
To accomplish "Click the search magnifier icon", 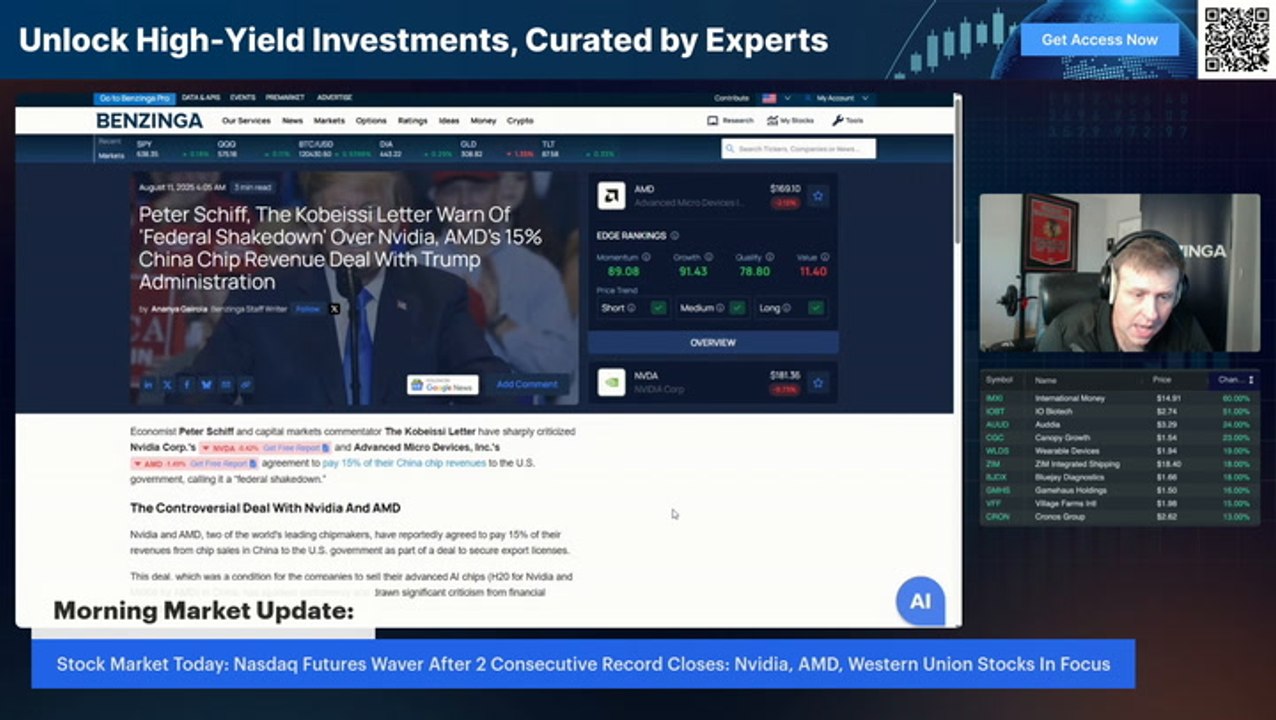I will pos(730,149).
